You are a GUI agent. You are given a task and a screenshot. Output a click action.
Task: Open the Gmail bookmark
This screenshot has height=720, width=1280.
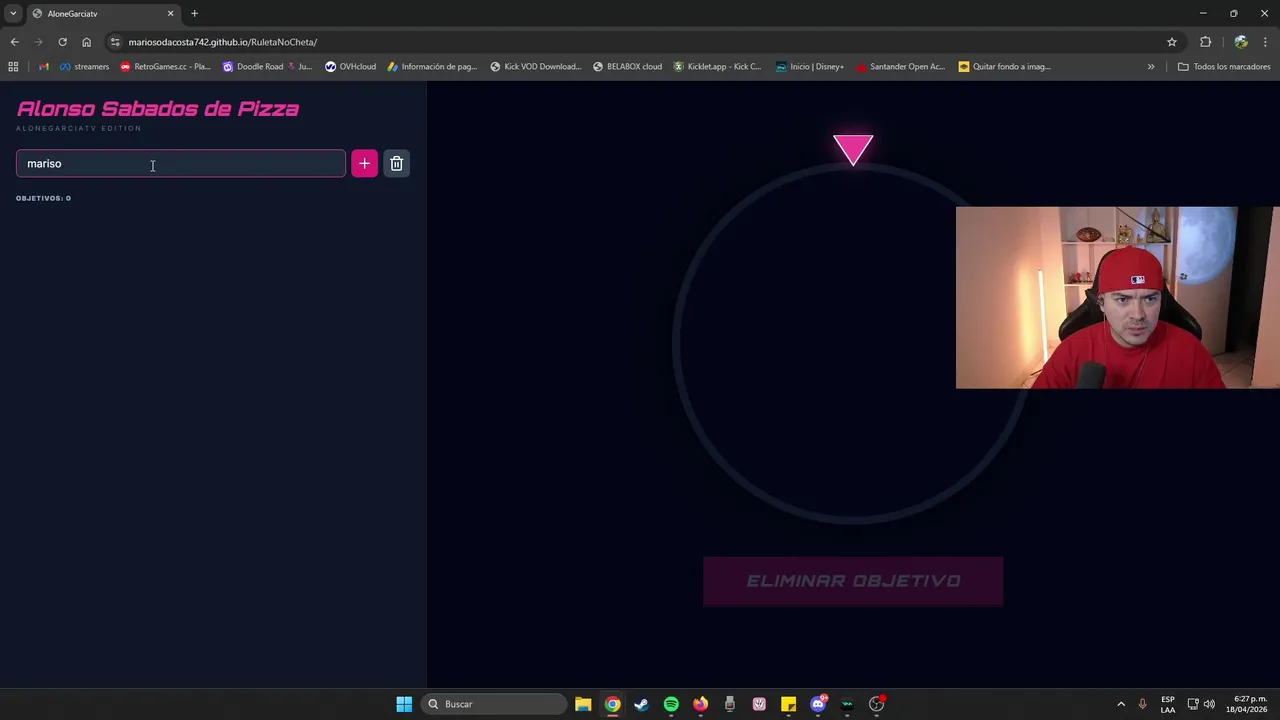(x=43, y=67)
